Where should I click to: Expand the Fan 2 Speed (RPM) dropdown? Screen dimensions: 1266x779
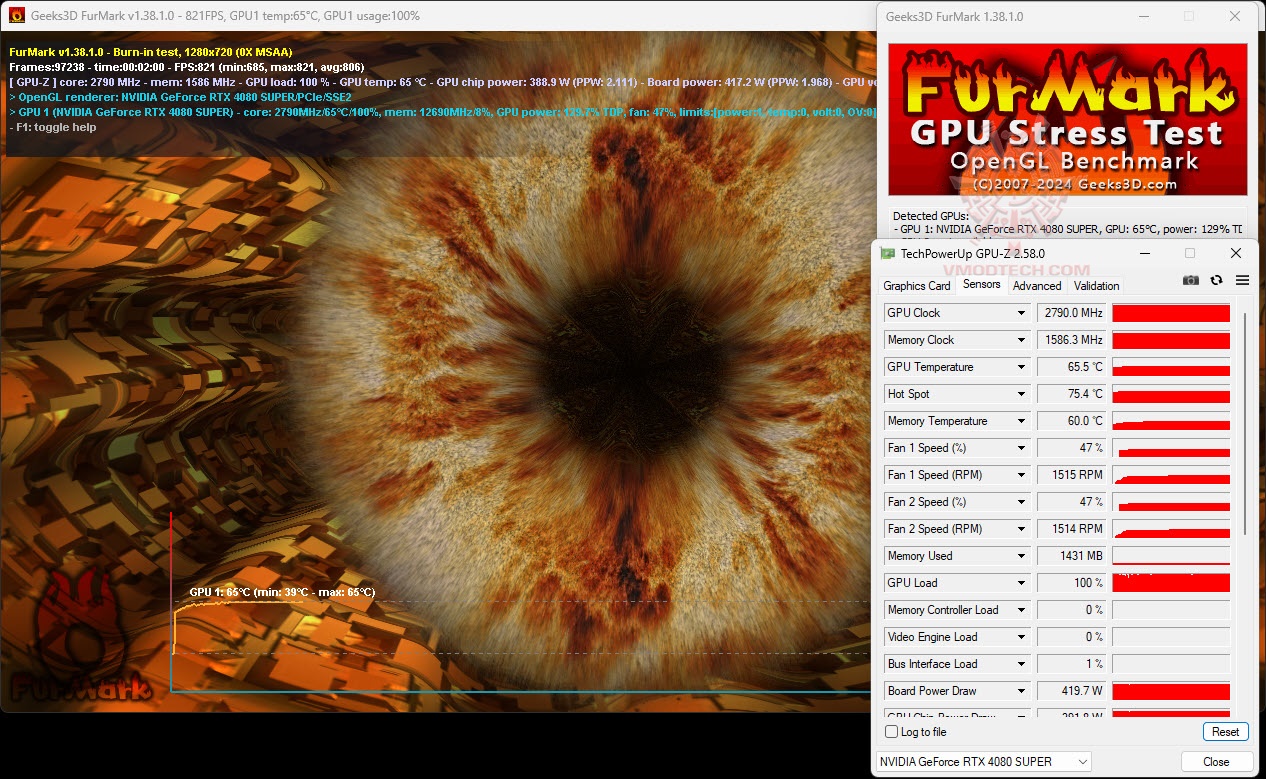(x=1021, y=529)
